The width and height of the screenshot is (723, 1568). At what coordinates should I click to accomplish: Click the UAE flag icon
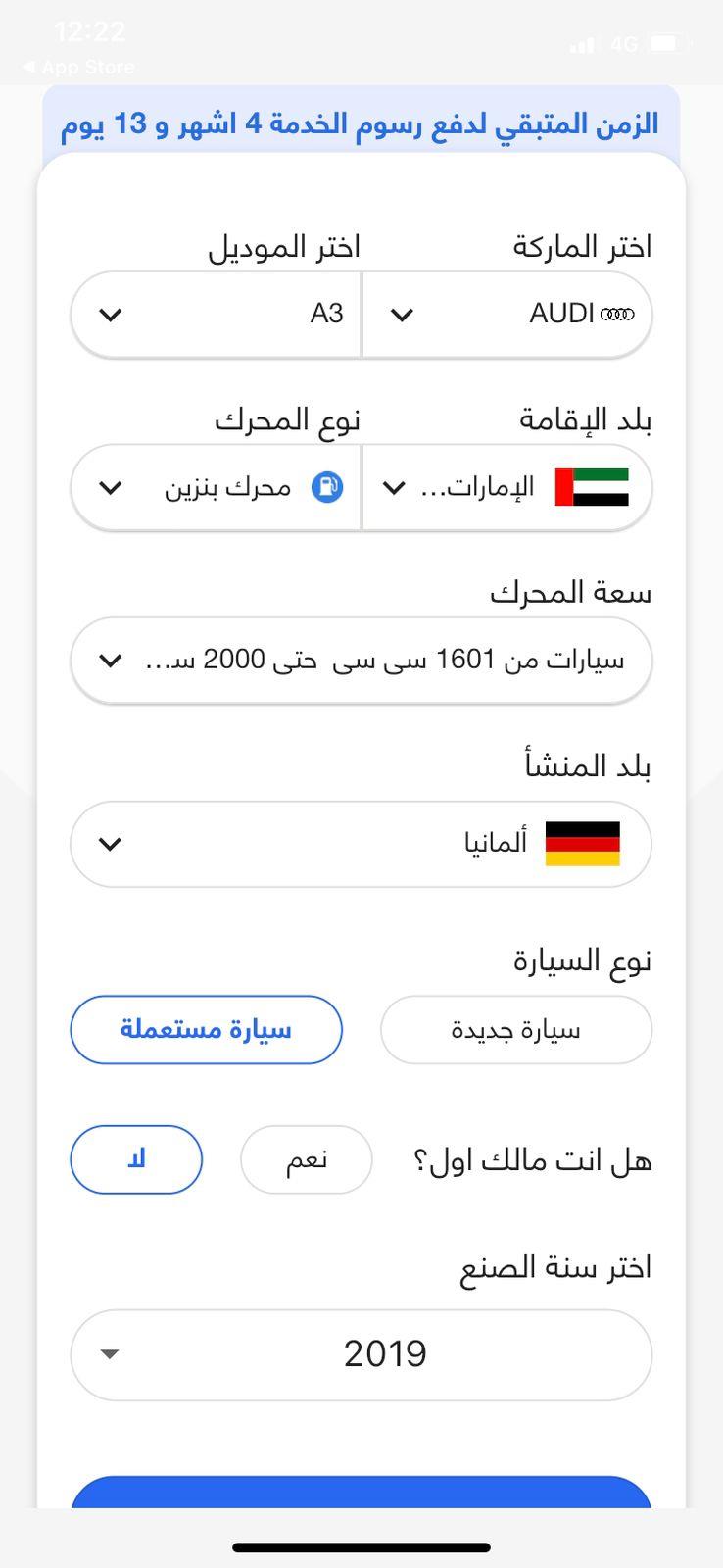click(x=592, y=487)
